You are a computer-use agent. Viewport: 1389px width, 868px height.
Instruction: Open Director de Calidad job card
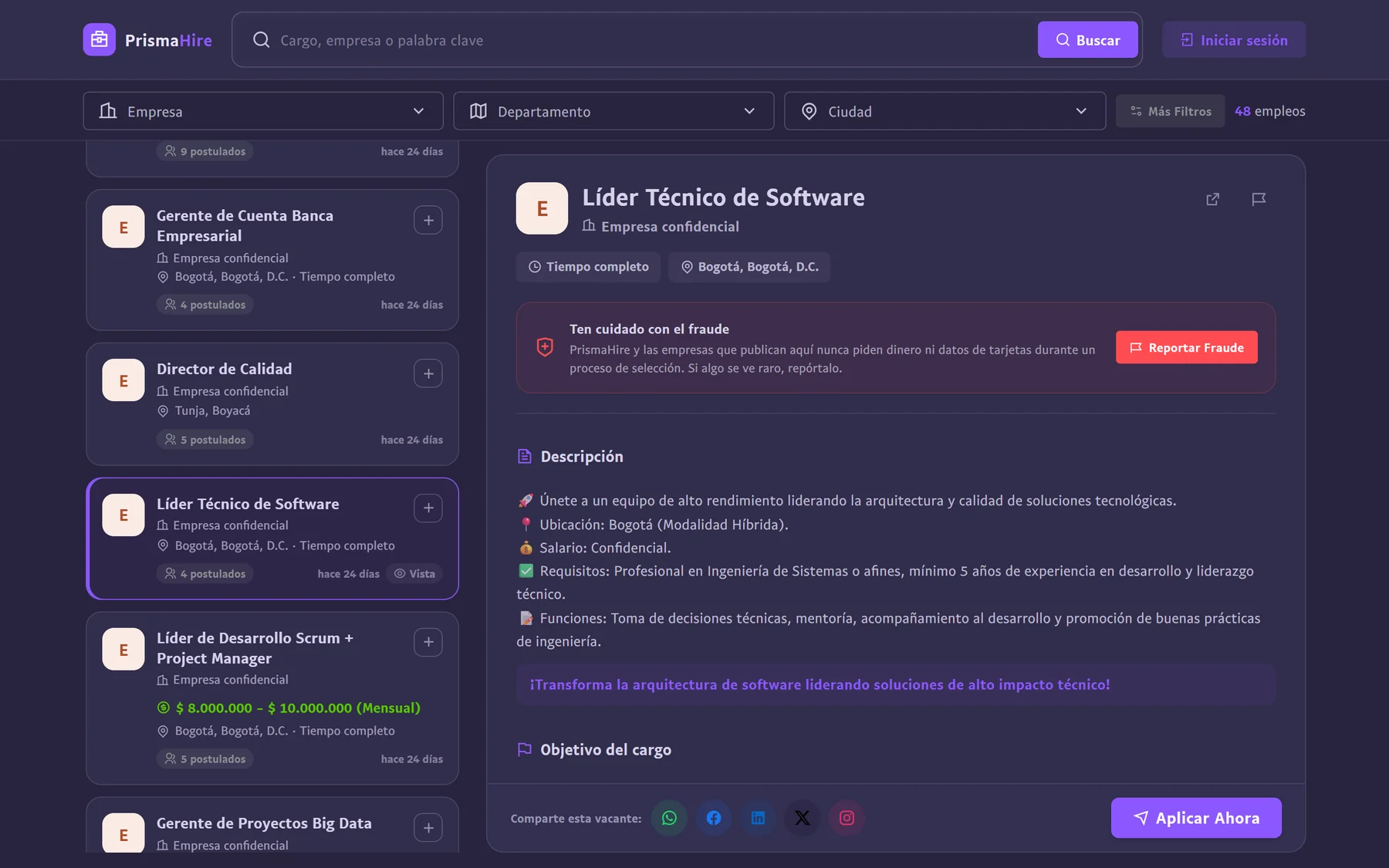pyautogui.click(x=272, y=404)
